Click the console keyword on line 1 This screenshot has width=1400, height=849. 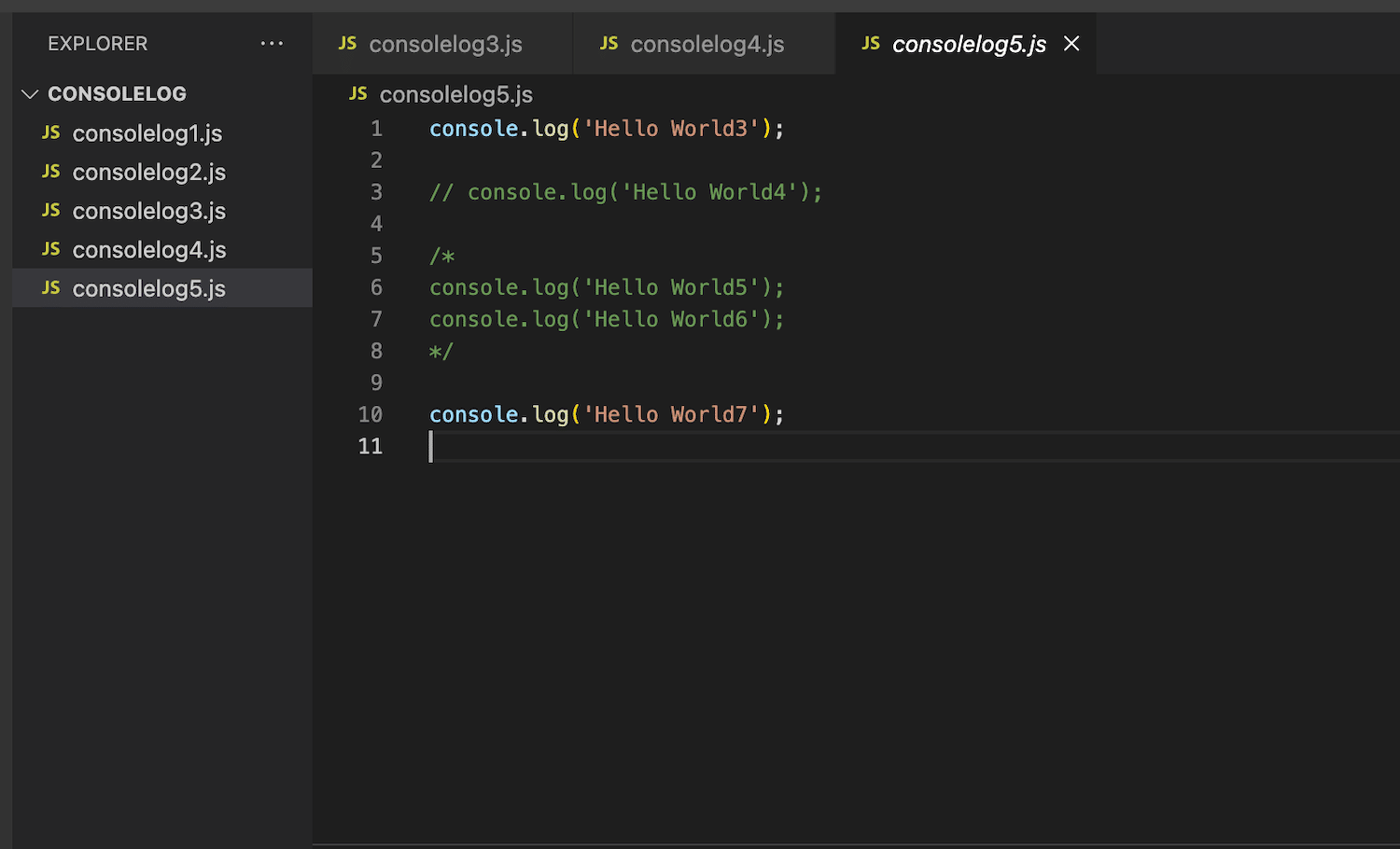click(473, 129)
